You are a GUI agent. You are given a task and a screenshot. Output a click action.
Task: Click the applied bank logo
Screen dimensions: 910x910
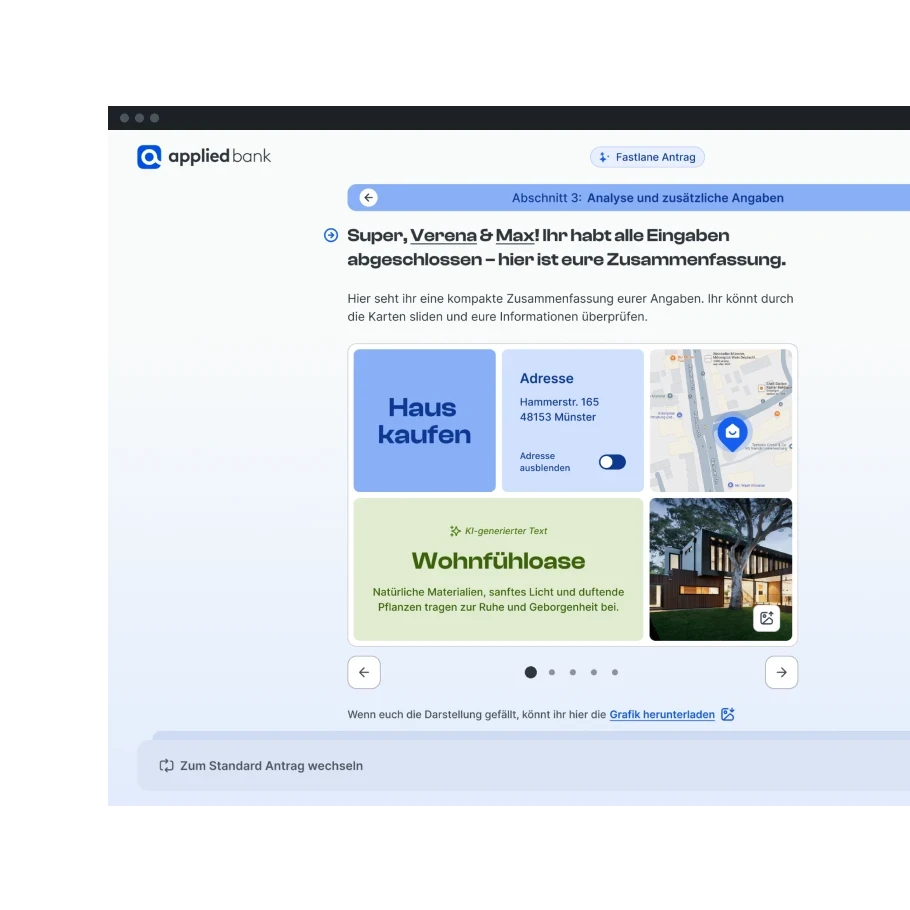204,157
